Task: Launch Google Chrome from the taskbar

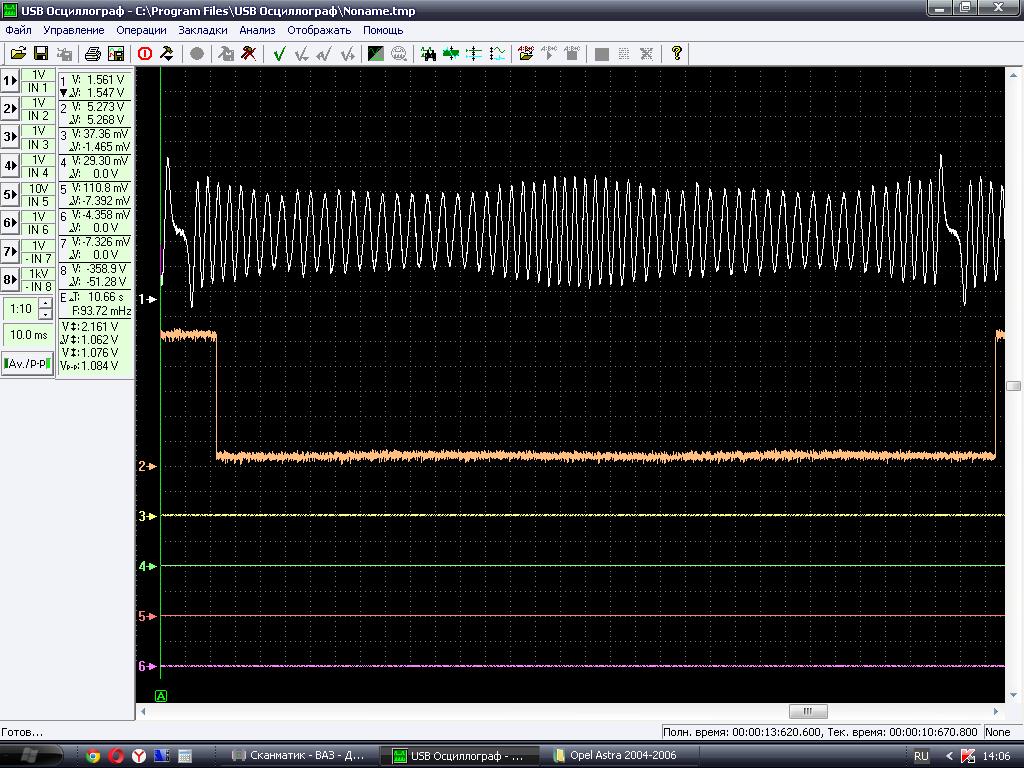Action: (93, 756)
